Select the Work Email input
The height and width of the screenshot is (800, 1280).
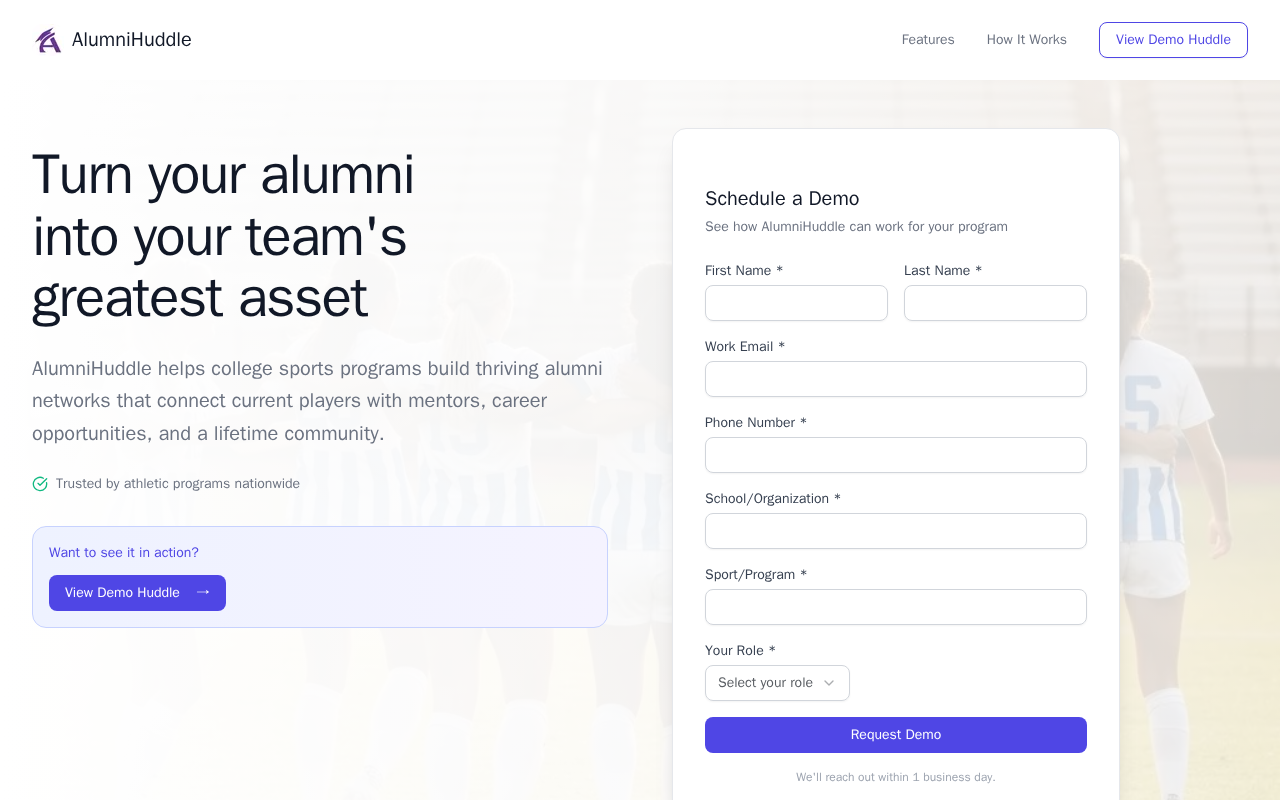tap(895, 379)
